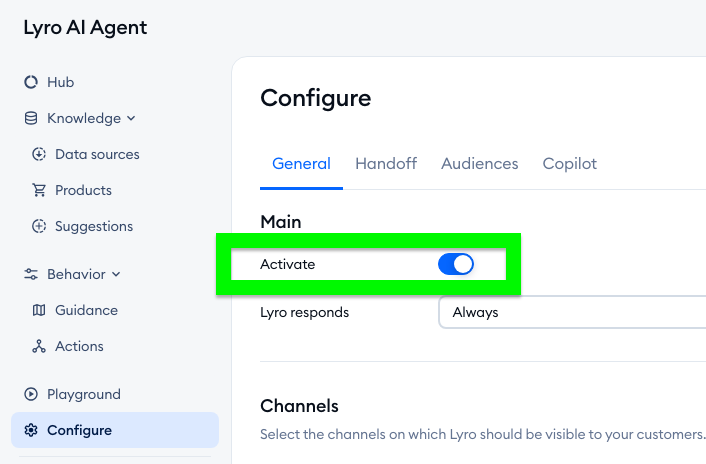Viewport: 706px width, 464px height.
Task: Open the Lyro responds dropdown
Action: click(572, 312)
